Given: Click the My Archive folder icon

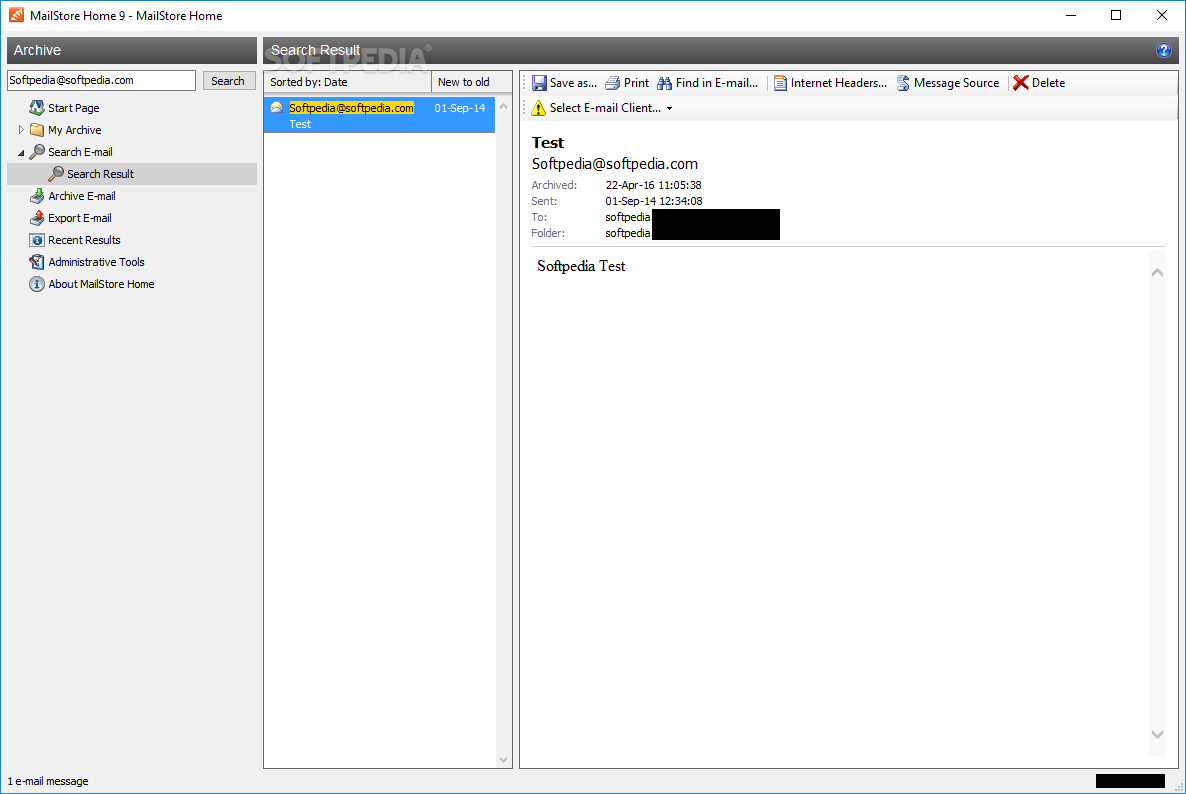Looking at the screenshot, I should 36,129.
